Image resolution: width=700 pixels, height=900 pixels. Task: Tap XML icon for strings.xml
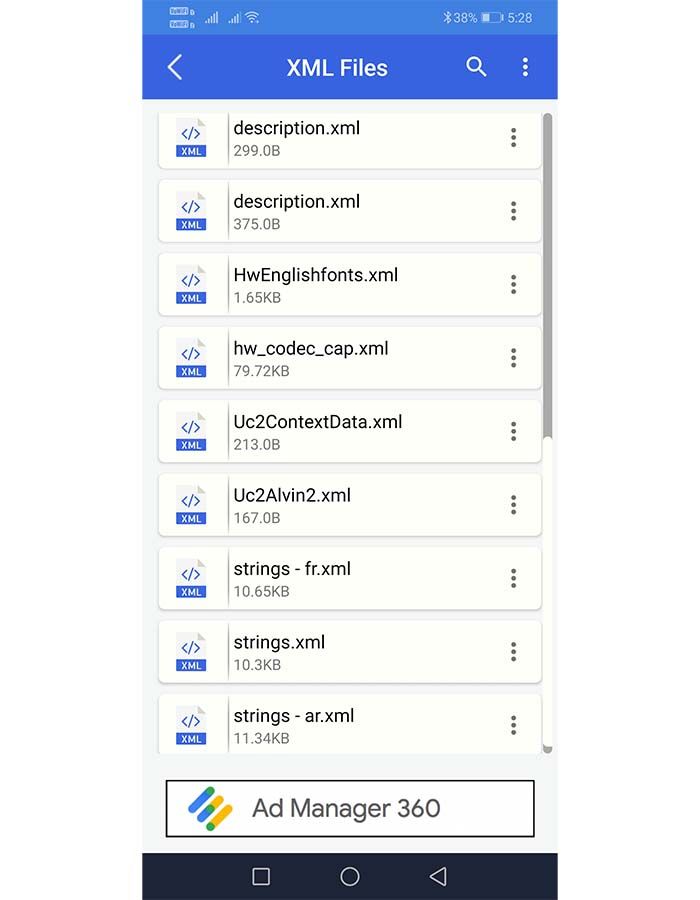point(191,652)
